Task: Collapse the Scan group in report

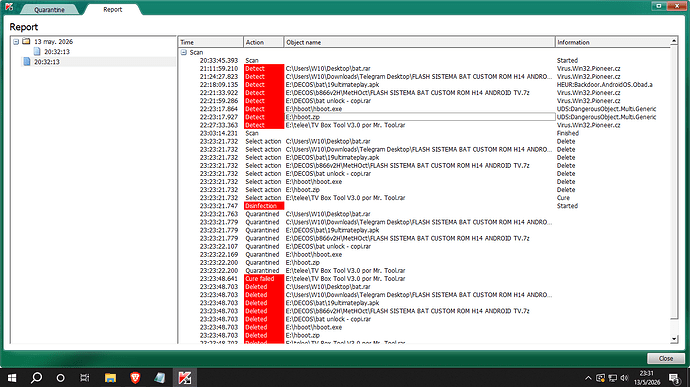Action: point(184,52)
